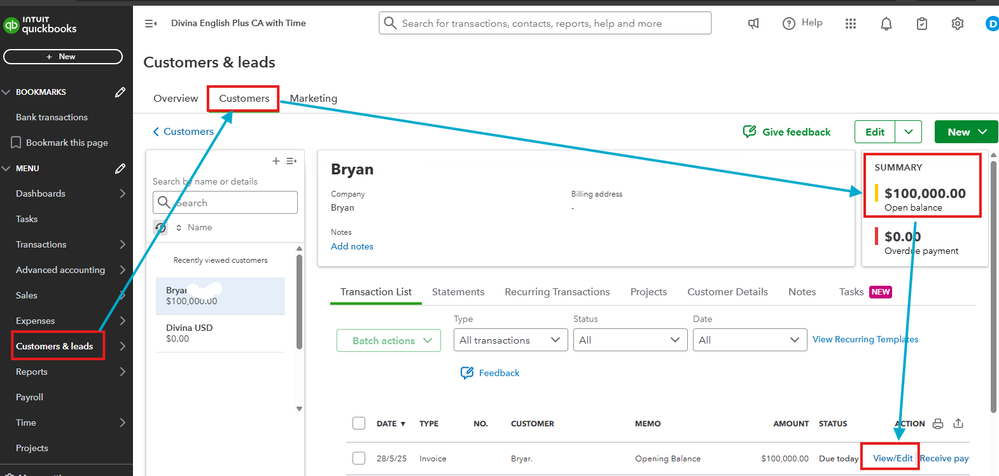Click the plus icon to add customer
This screenshot has width=999, height=476.
(276, 161)
